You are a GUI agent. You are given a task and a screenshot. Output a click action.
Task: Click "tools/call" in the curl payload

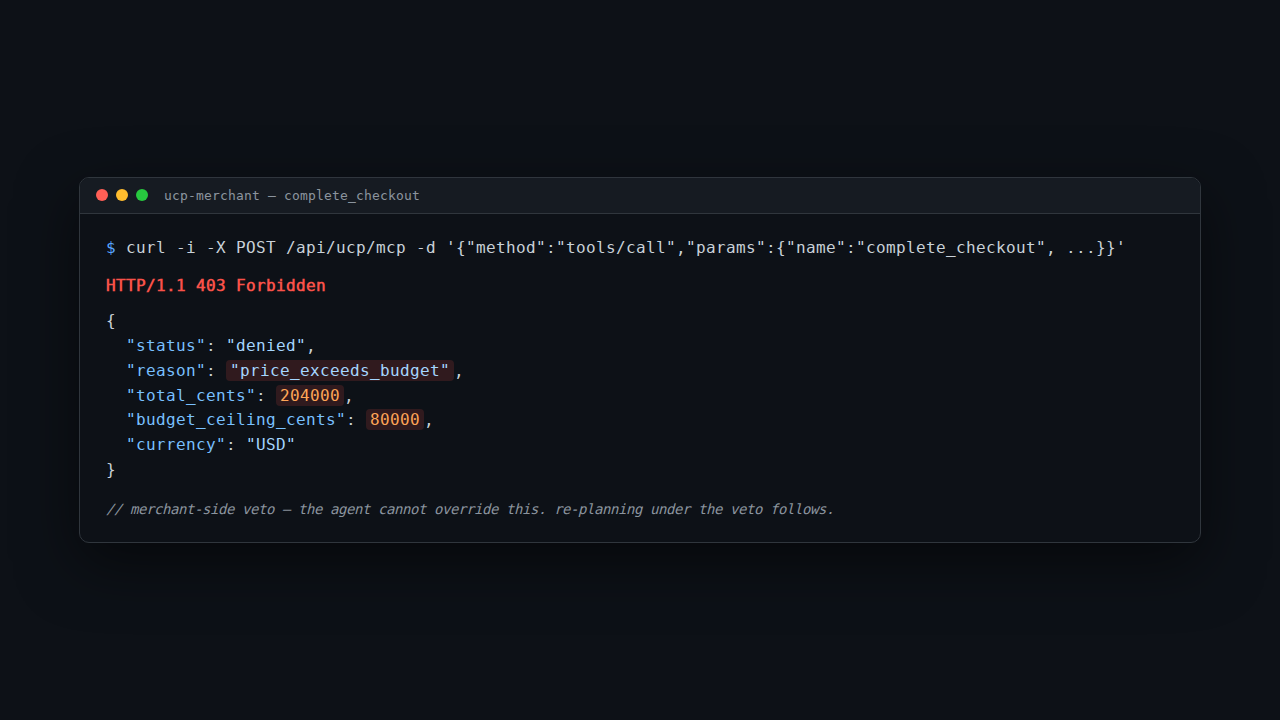616,248
